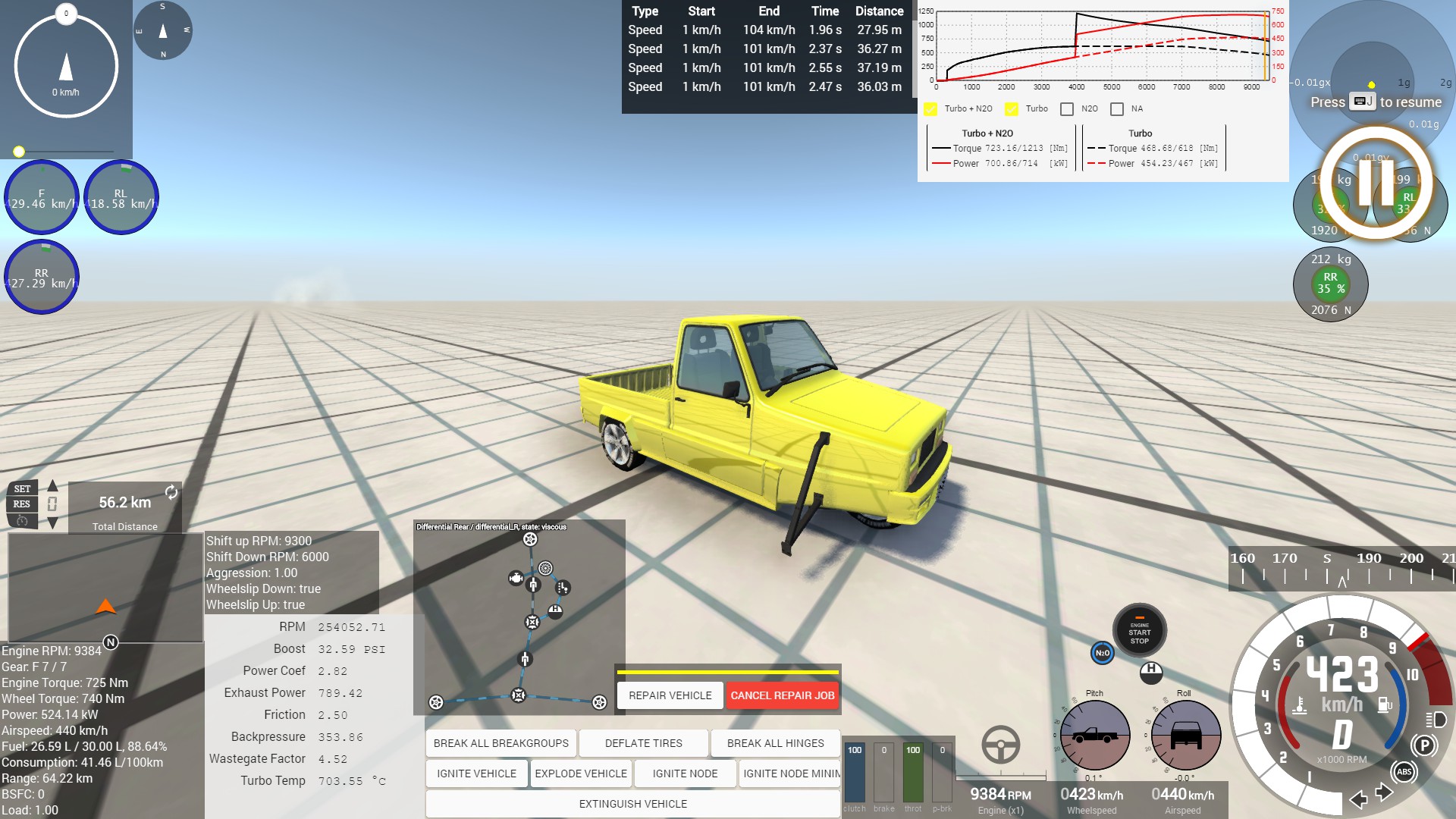Click the headlight indicator on tachometer
Screen dimensions: 1456x819
pos(1436,720)
